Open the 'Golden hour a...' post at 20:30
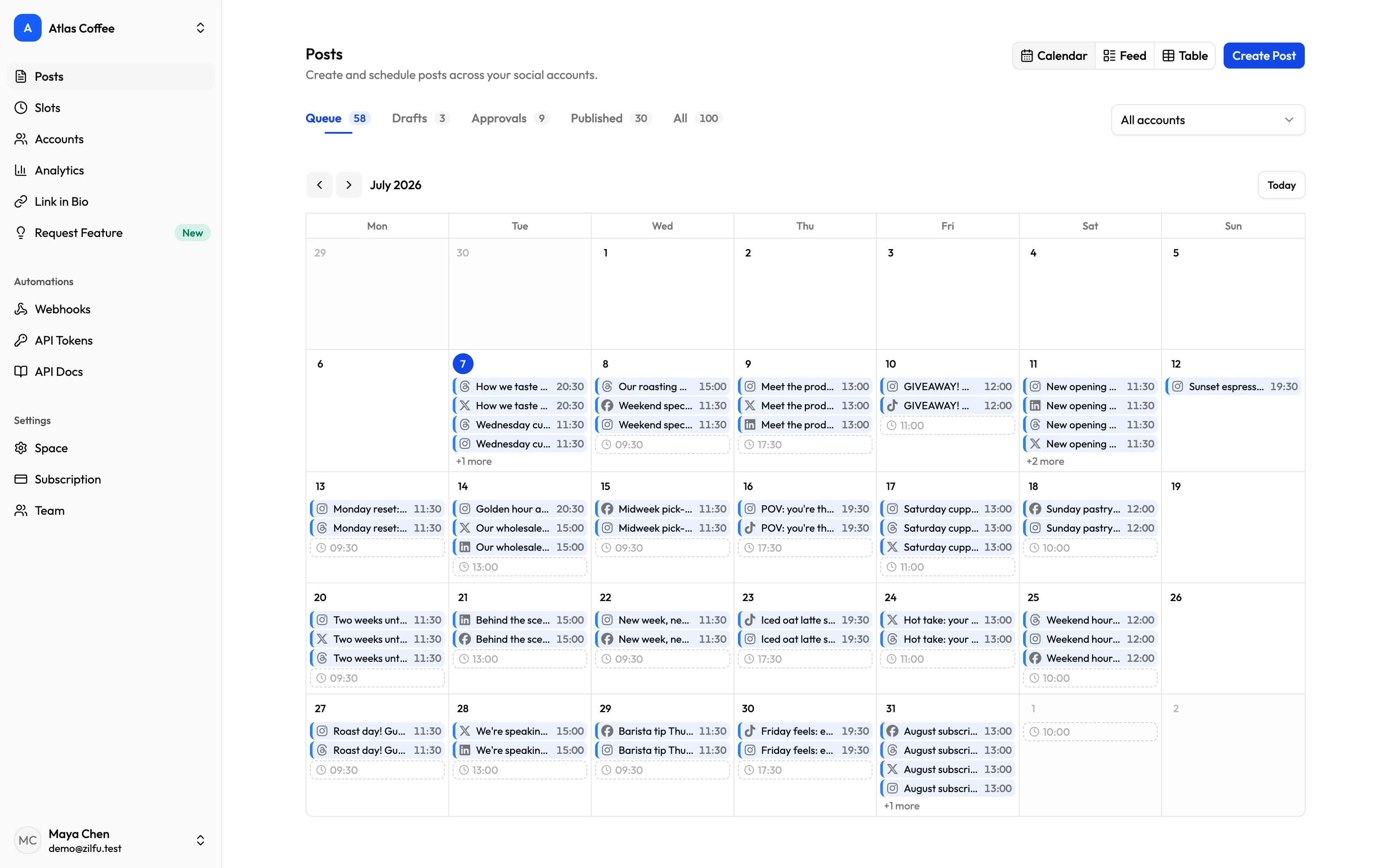This screenshot has height=868, width=1389. [520, 509]
